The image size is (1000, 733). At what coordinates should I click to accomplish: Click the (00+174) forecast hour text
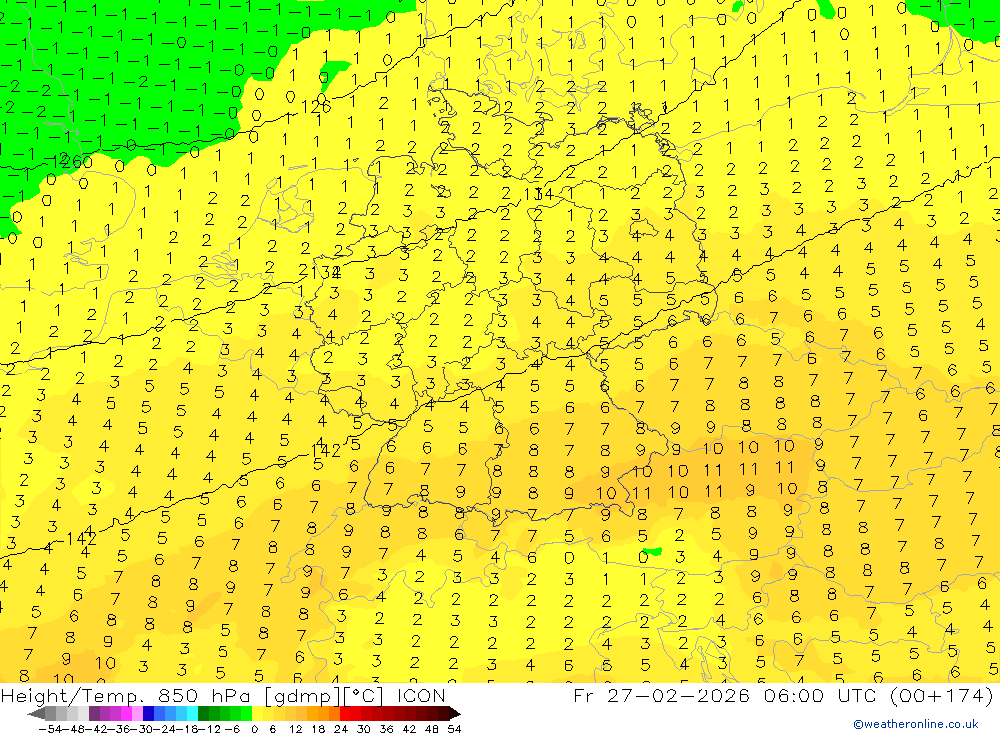coord(942,695)
